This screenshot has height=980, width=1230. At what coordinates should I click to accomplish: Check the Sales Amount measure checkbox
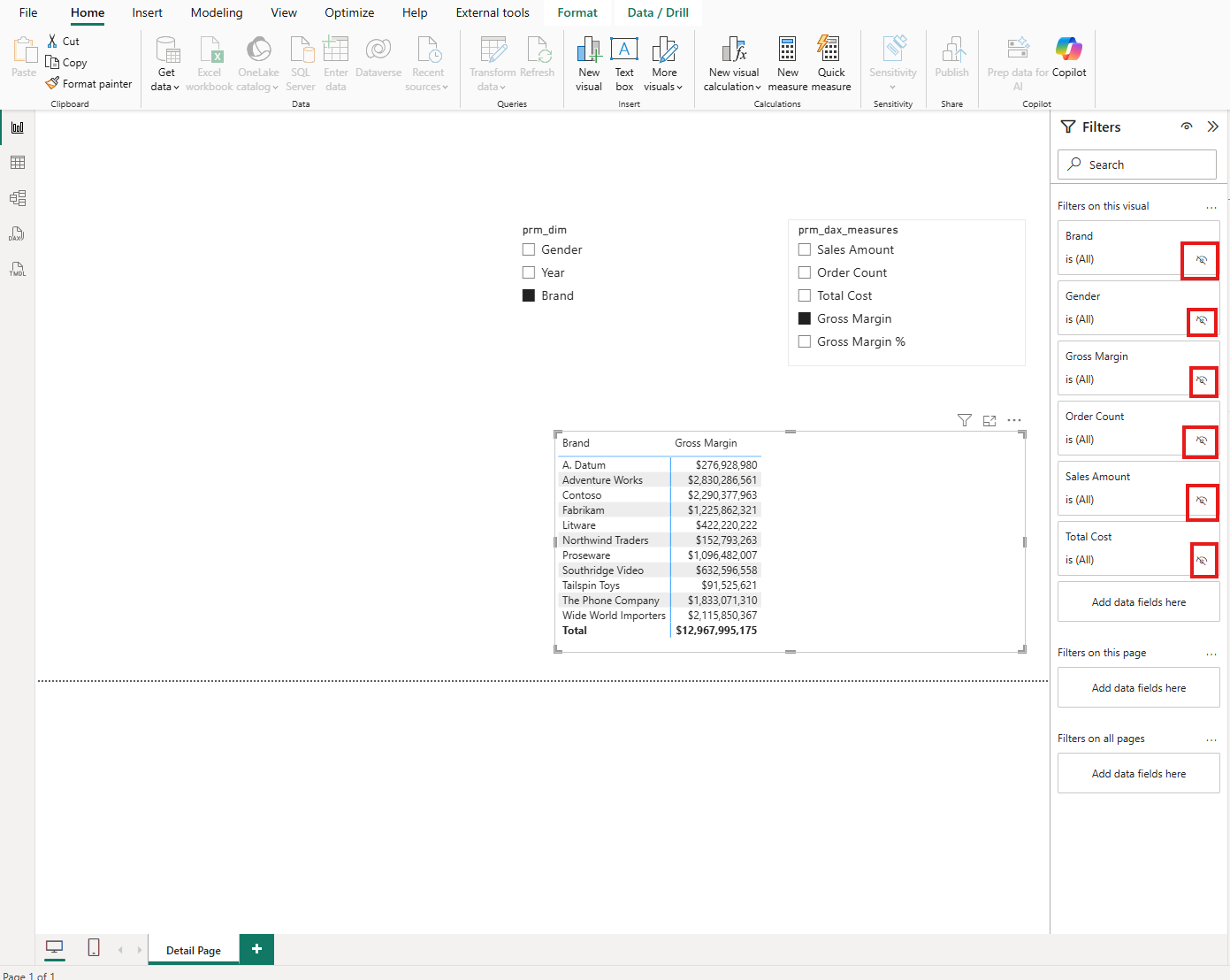point(805,249)
